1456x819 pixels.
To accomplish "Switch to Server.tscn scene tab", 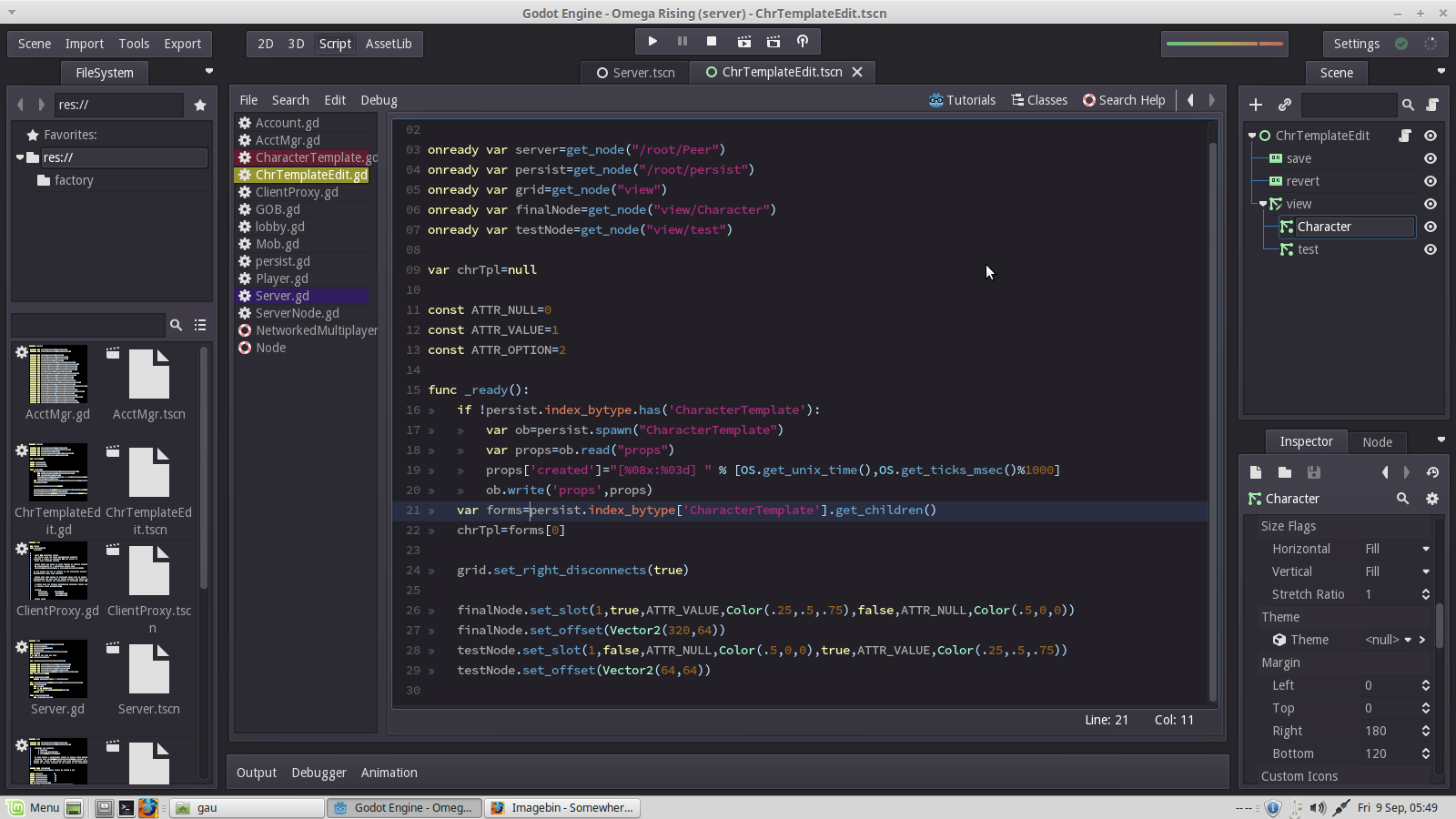I will [635, 73].
